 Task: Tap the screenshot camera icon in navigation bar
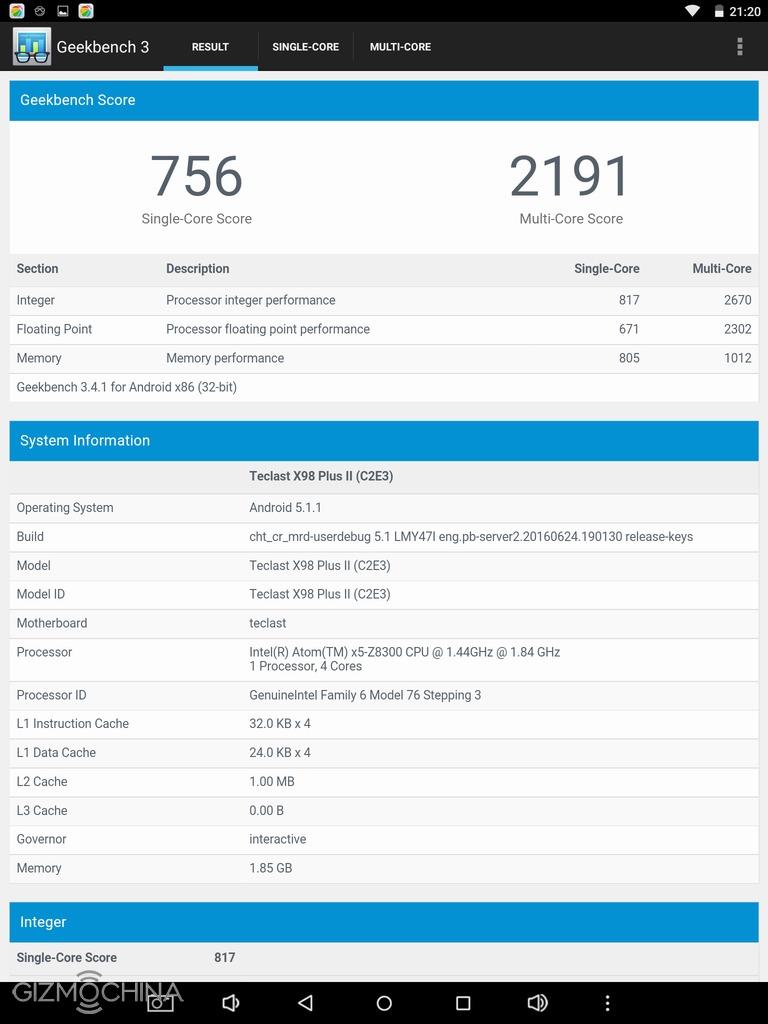coord(160,1003)
